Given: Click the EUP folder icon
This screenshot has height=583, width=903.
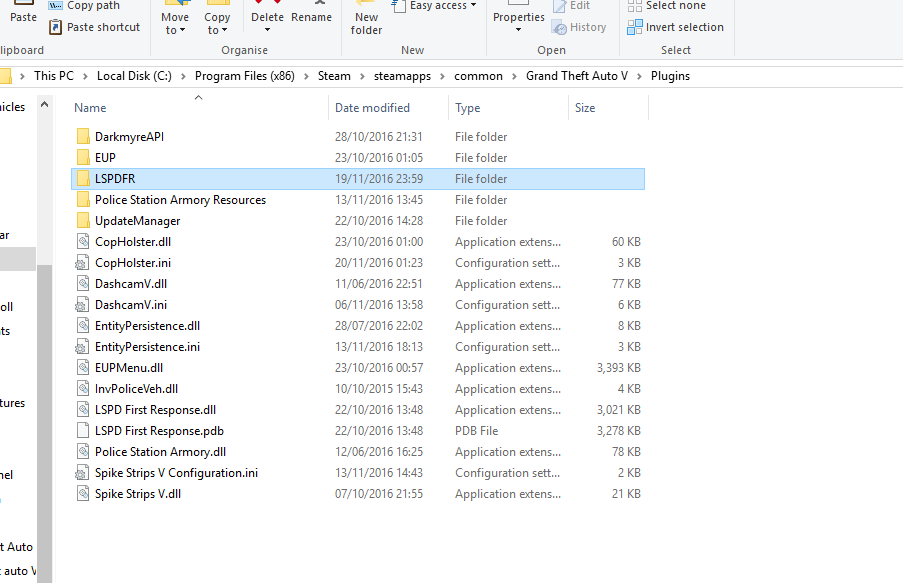Looking at the screenshot, I should coord(83,157).
